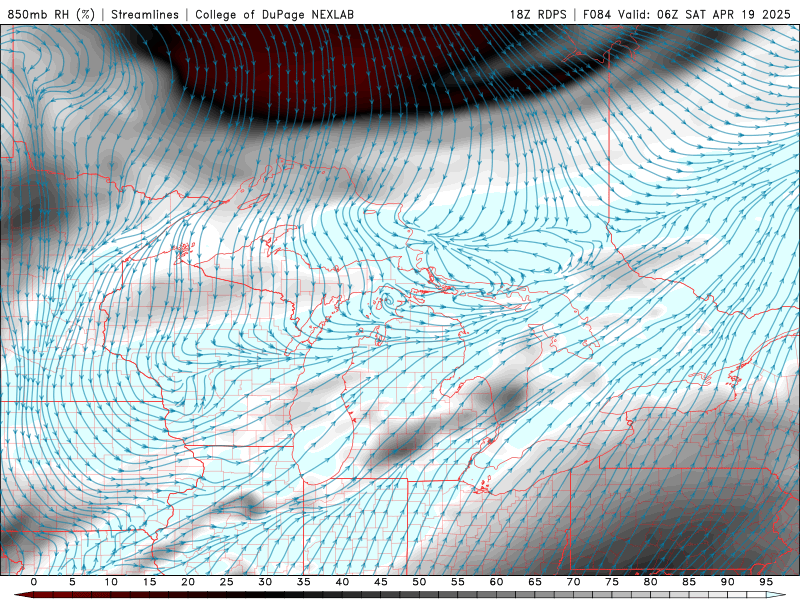Screen dimensions: 800x600
Task: Click the '90' value on the colorbar scale
Action: (728, 582)
